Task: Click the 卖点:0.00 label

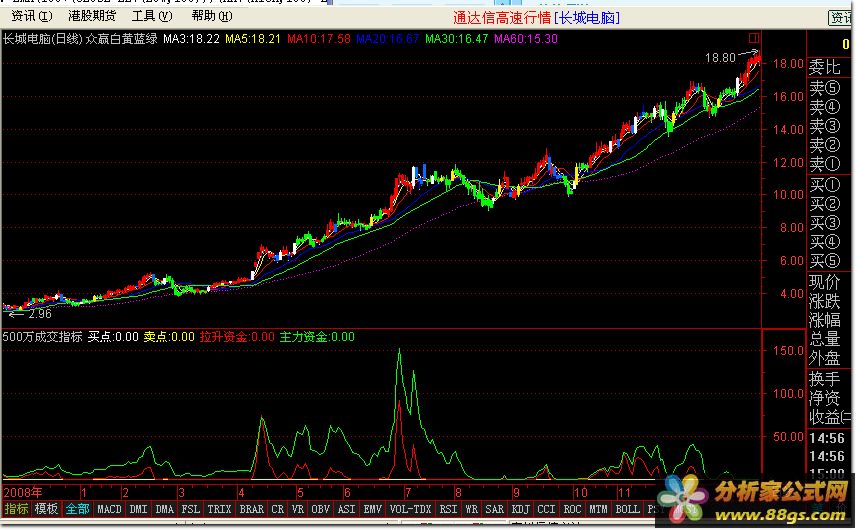Action: (169, 337)
